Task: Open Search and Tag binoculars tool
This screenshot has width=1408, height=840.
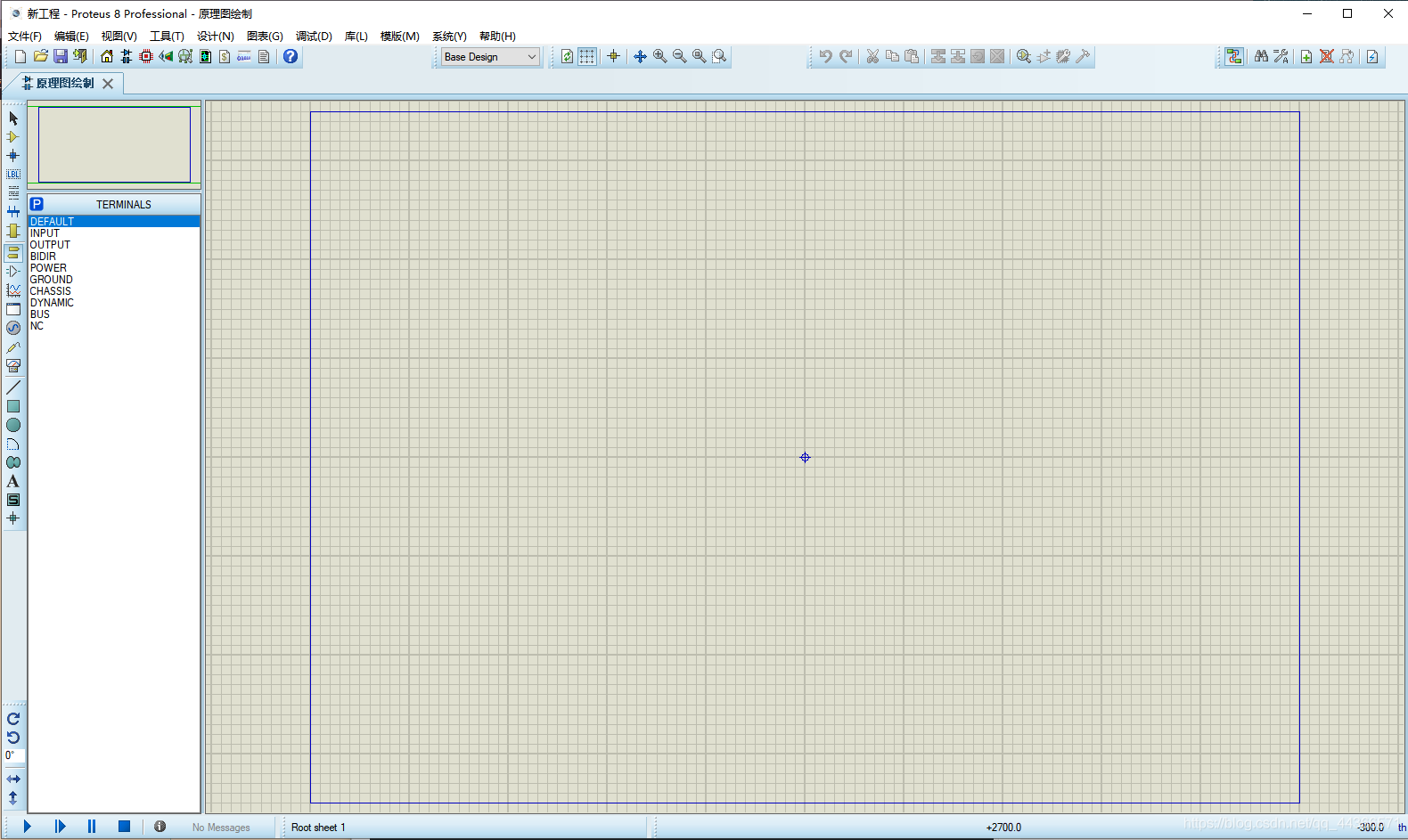Action: point(1261,56)
